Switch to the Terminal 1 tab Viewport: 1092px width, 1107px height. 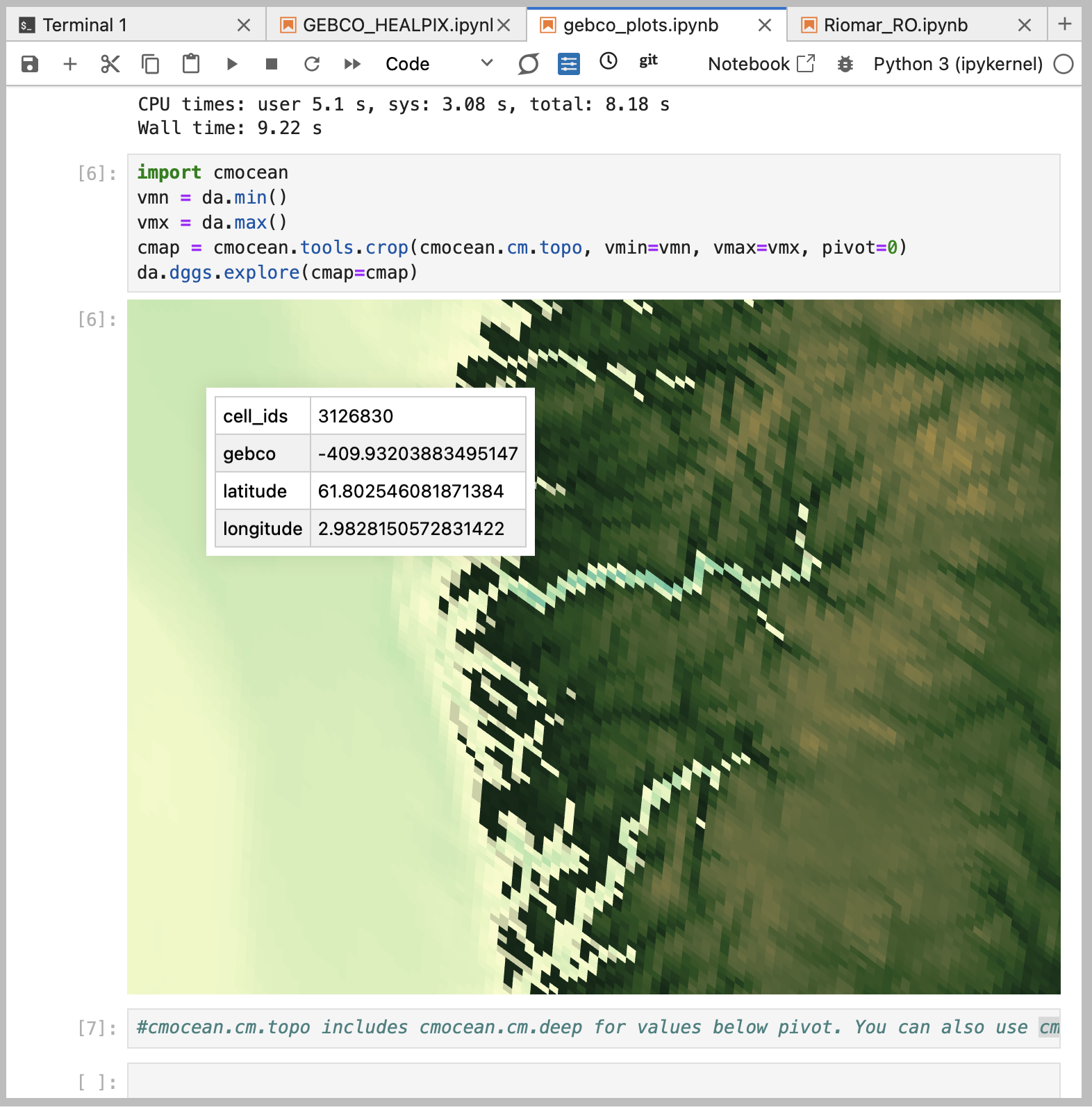[136, 26]
